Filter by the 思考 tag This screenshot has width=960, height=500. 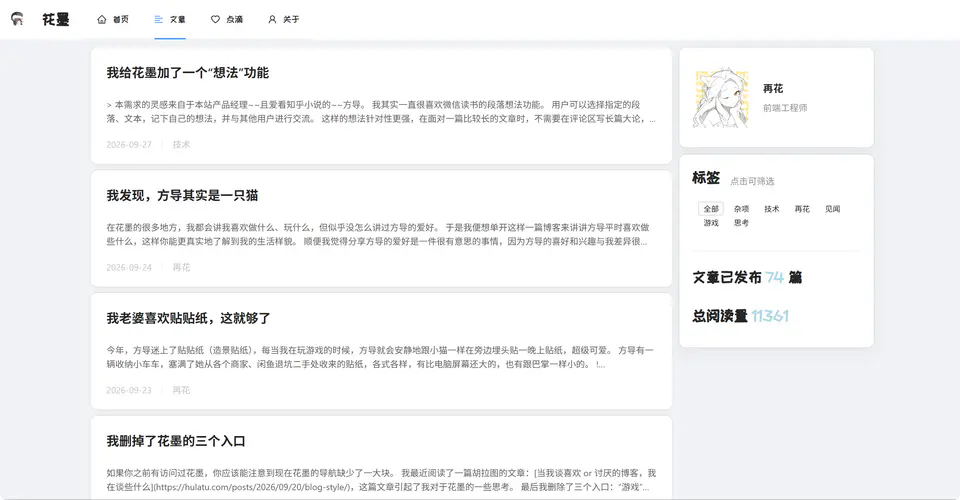click(741, 223)
